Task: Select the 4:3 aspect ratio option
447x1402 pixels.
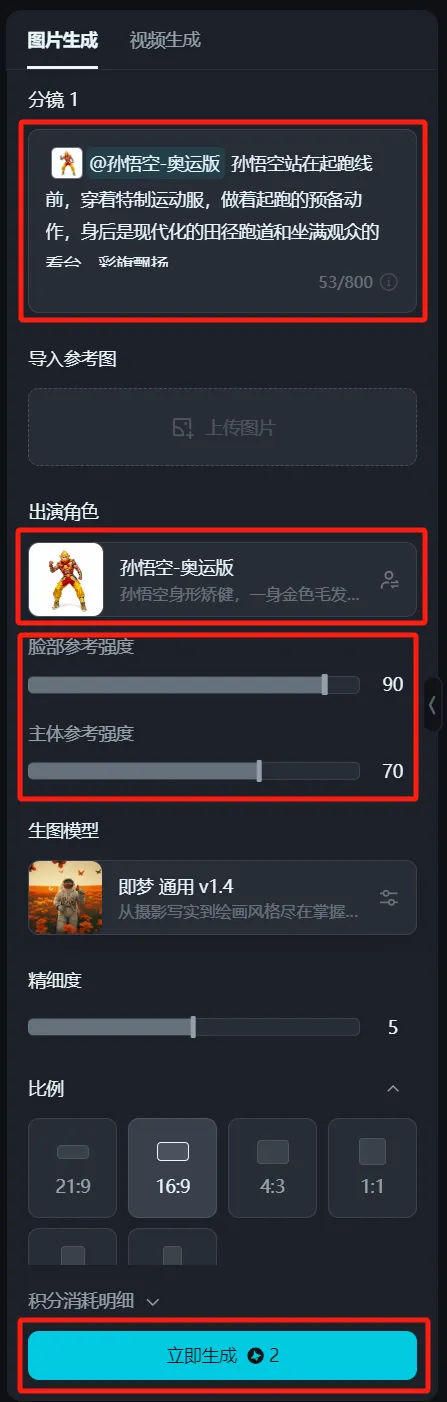Action: [x=273, y=1167]
